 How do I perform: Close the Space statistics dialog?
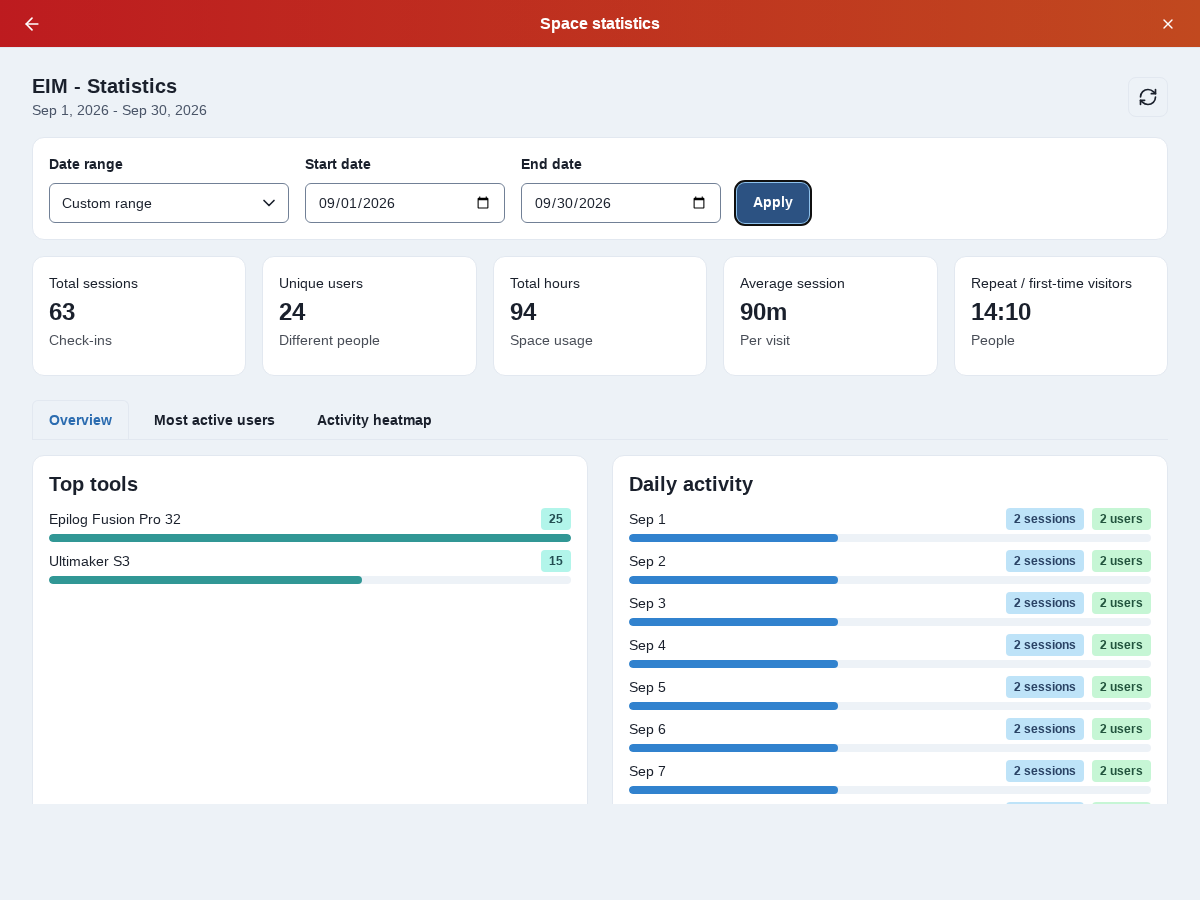(x=1168, y=24)
